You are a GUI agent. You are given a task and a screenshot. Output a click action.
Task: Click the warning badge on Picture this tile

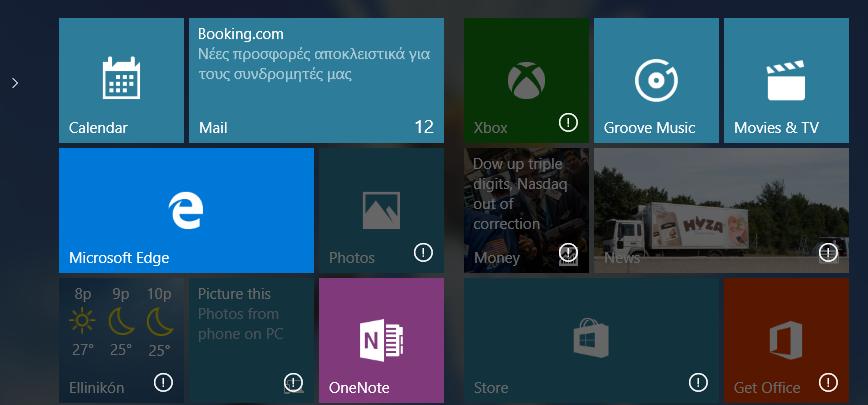click(x=293, y=382)
